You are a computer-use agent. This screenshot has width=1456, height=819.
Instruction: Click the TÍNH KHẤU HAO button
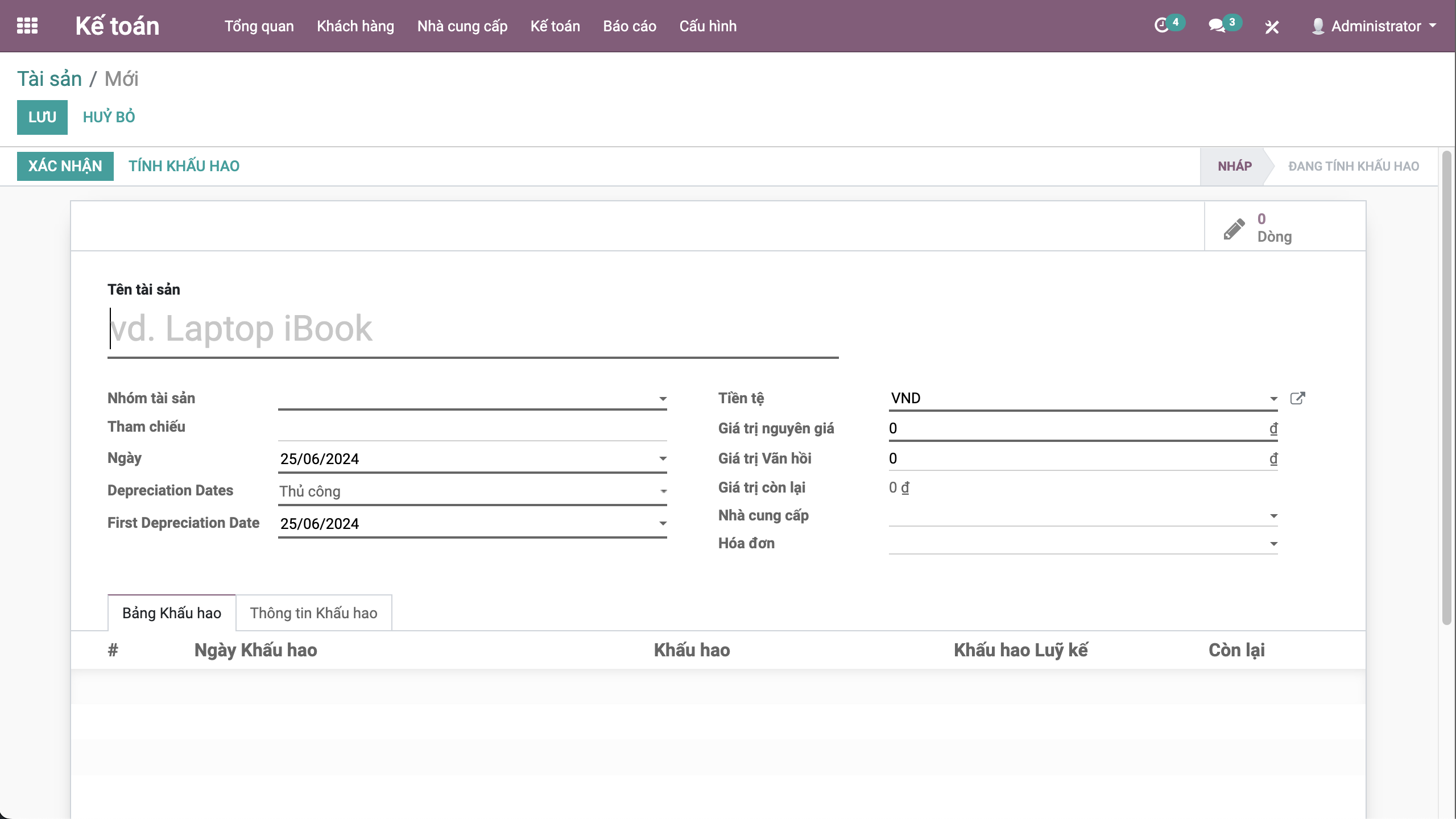184,166
